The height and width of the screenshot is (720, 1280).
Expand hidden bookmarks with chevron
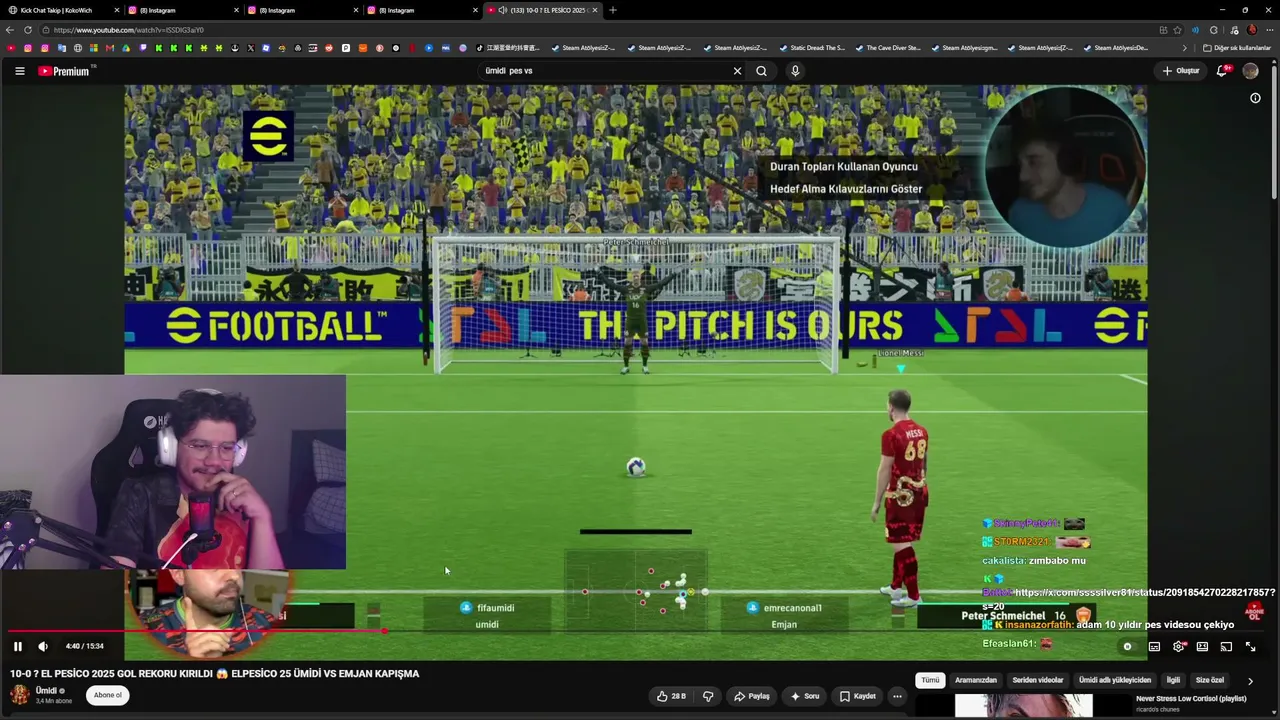[x=1185, y=48]
